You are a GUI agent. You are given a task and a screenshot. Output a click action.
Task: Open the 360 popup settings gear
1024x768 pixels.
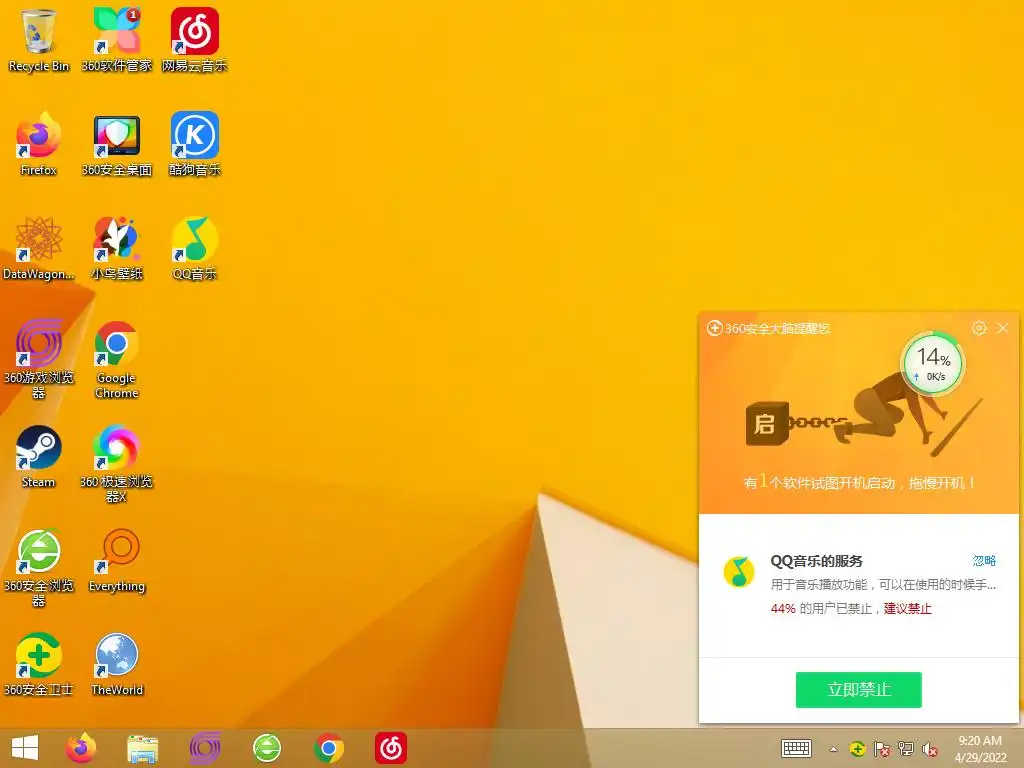click(978, 328)
